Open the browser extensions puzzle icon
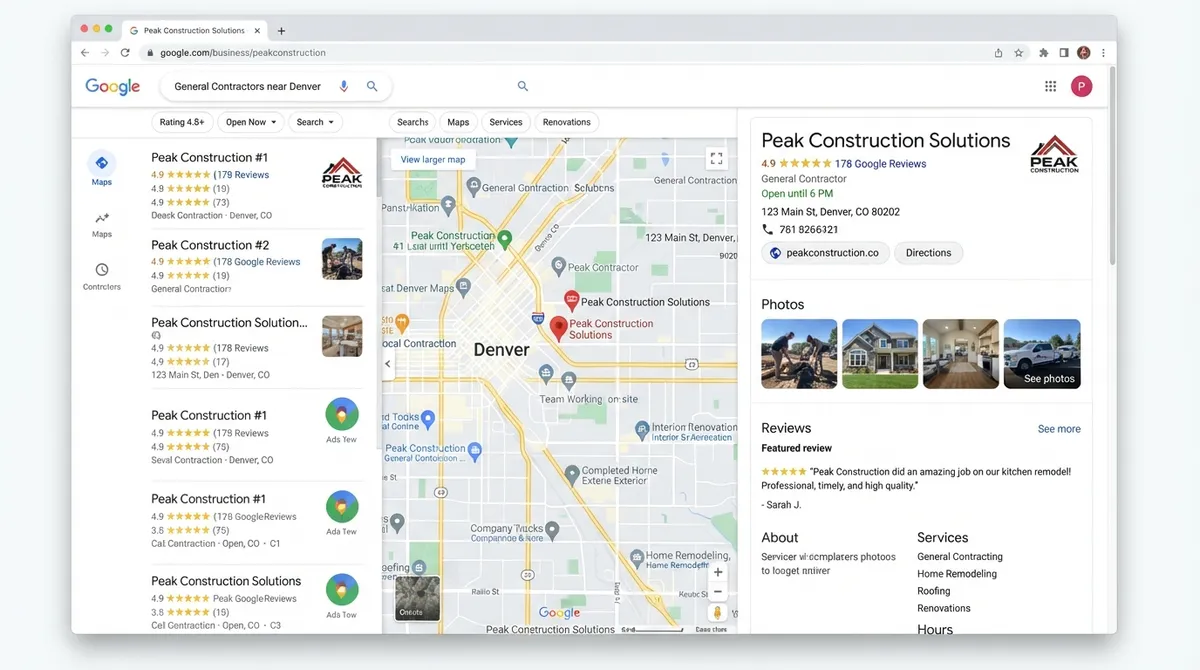Viewport: 1200px width, 670px height. pos(1044,53)
